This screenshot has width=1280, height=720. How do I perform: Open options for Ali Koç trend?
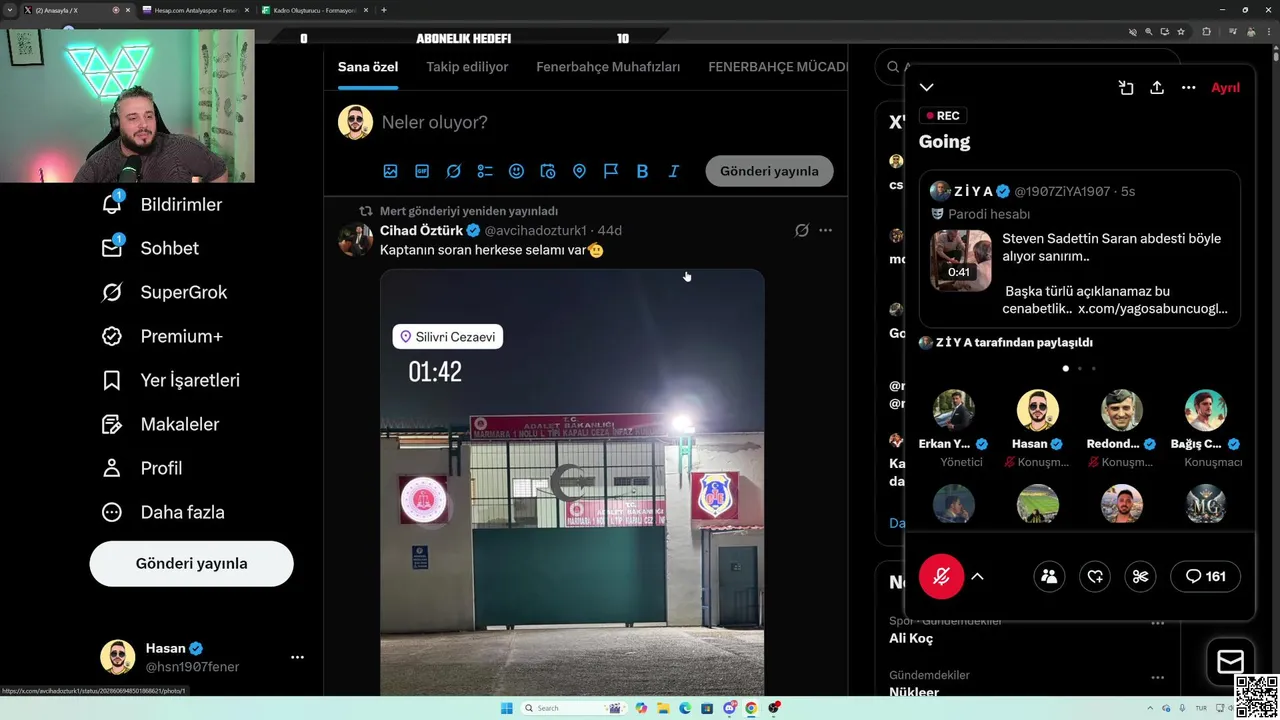point(1157,623)
